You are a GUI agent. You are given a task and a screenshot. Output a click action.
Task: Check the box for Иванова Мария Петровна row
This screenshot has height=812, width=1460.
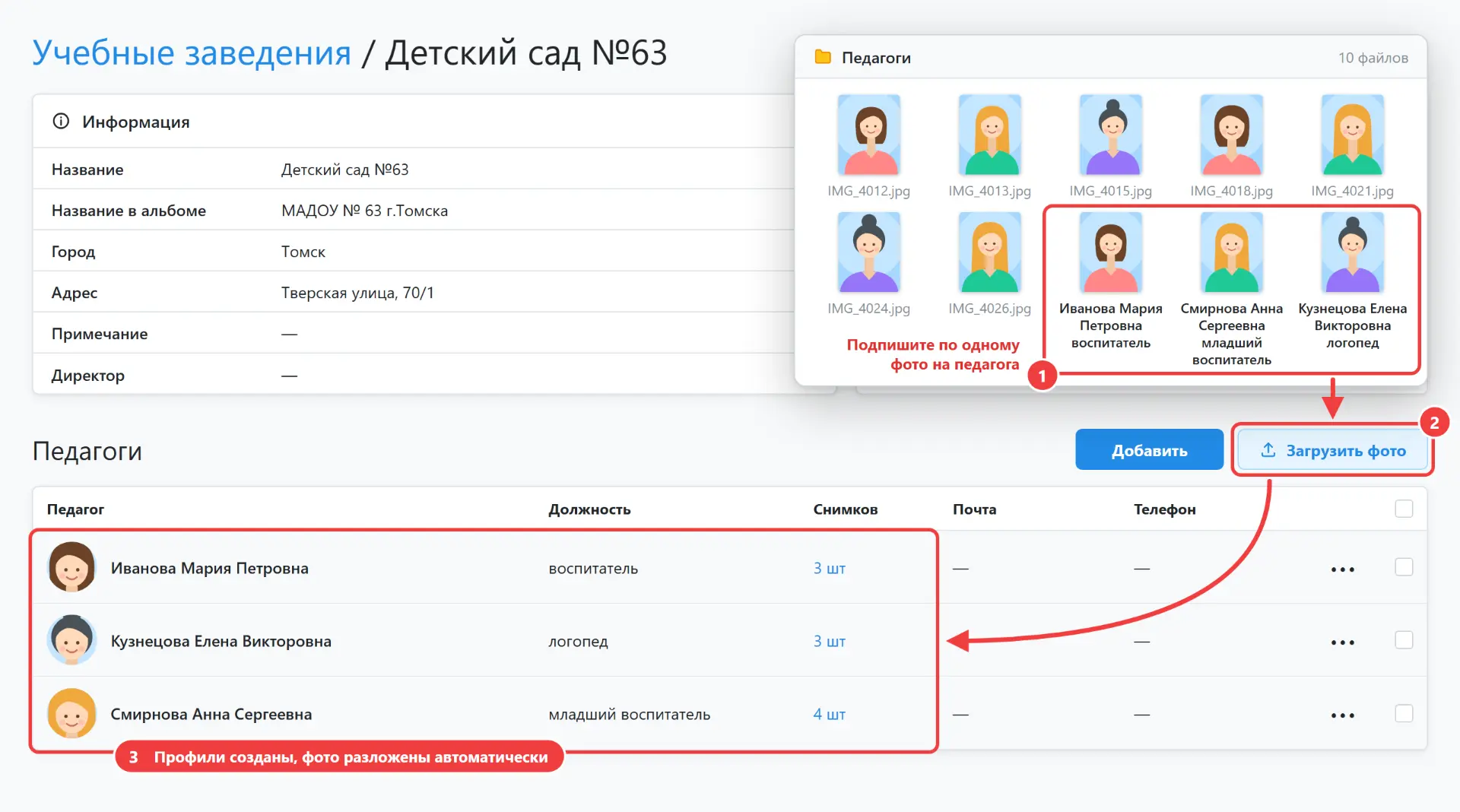[1404, 567]
